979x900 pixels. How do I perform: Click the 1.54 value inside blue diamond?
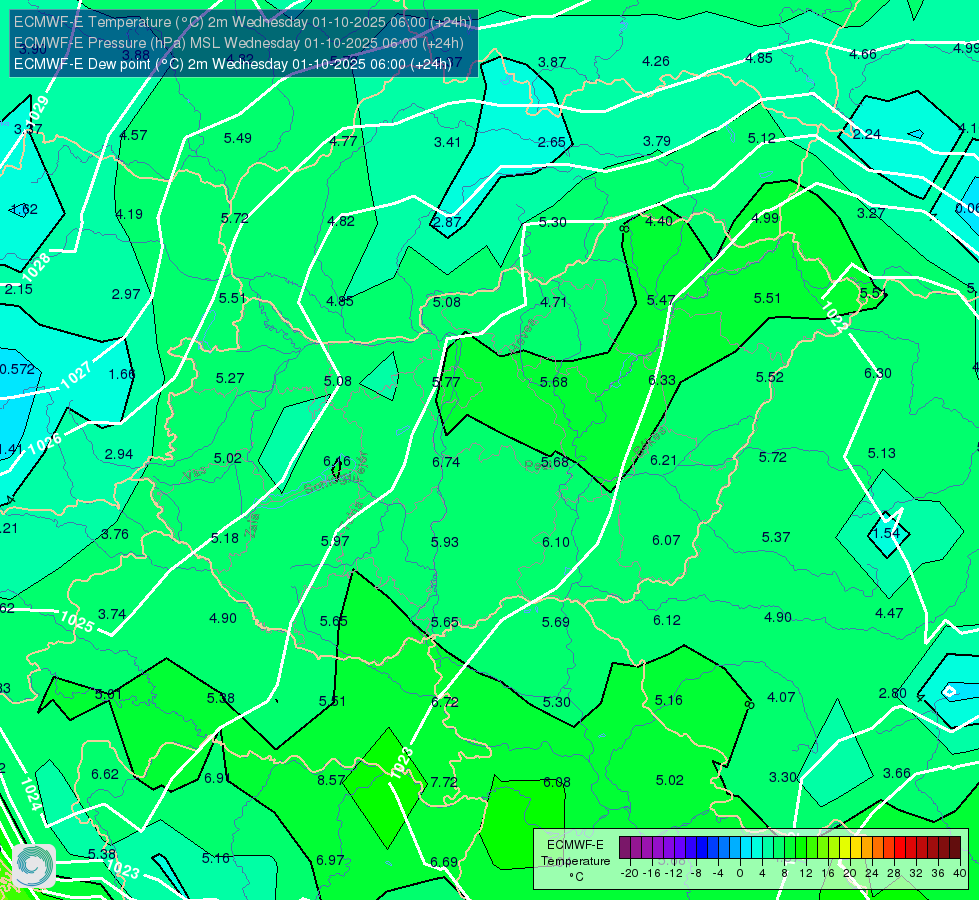point(886,533)
